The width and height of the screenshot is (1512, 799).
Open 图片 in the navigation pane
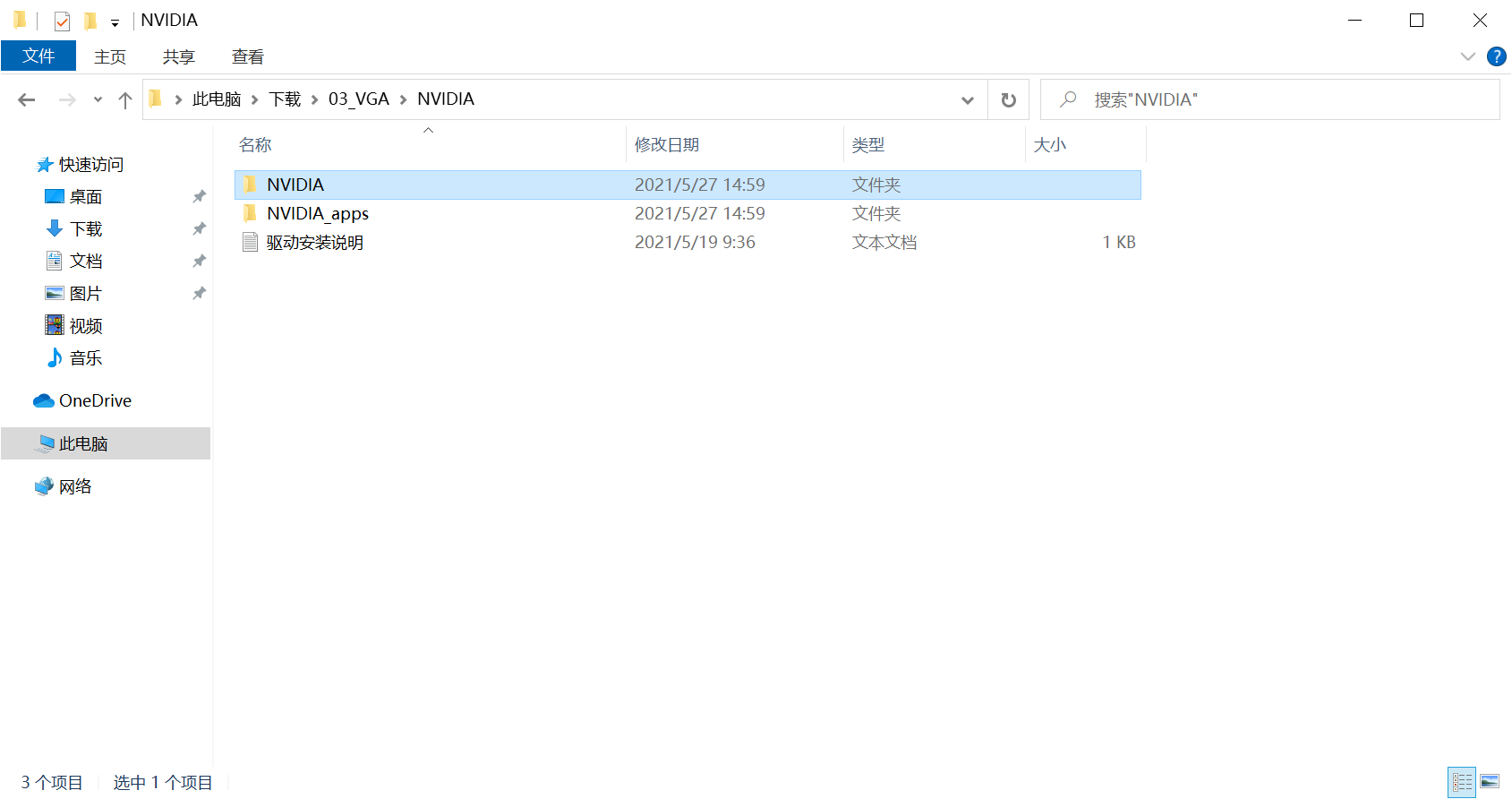pos(86,294)
